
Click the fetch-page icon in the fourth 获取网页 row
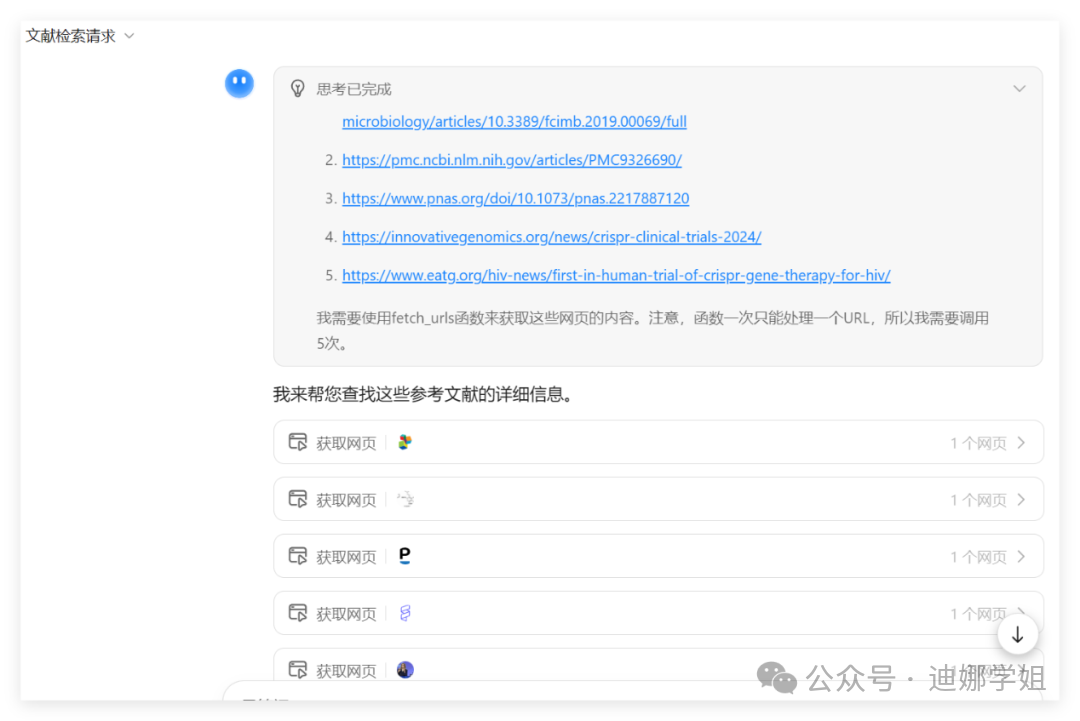pyautogui.click(x=298, y=613)
